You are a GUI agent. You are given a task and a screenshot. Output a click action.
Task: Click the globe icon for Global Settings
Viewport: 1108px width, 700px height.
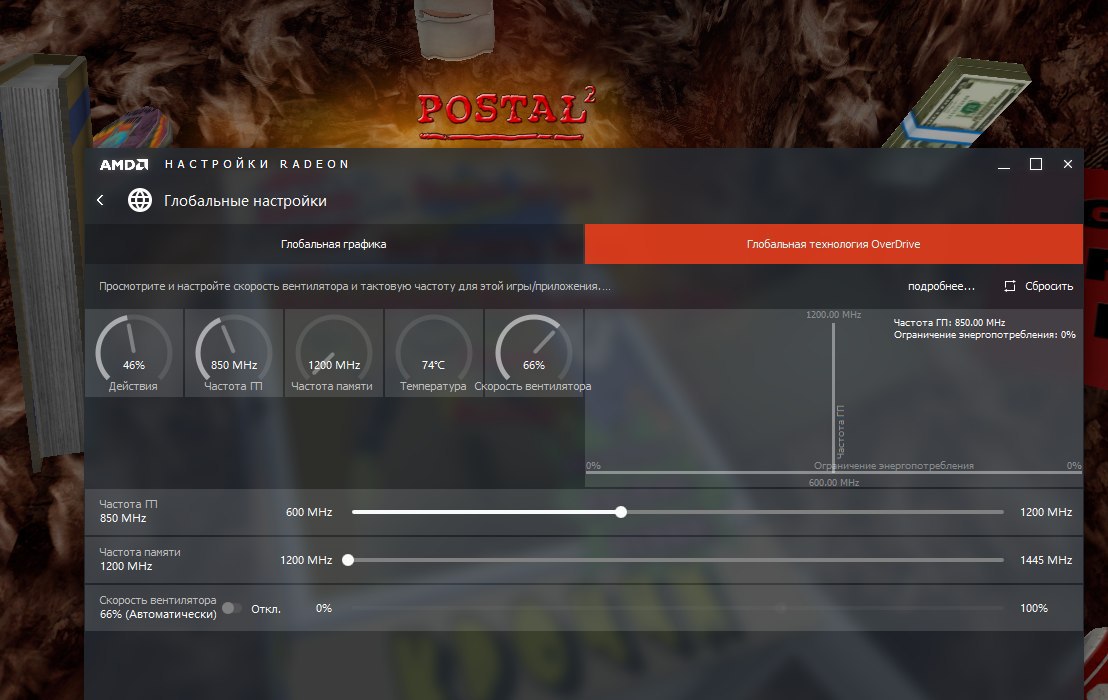[x=140, y=201]
